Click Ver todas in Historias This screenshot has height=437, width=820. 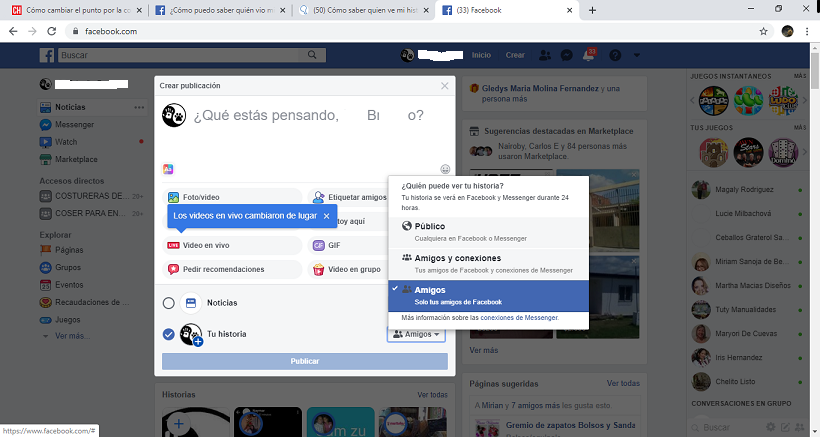[432, 395]
